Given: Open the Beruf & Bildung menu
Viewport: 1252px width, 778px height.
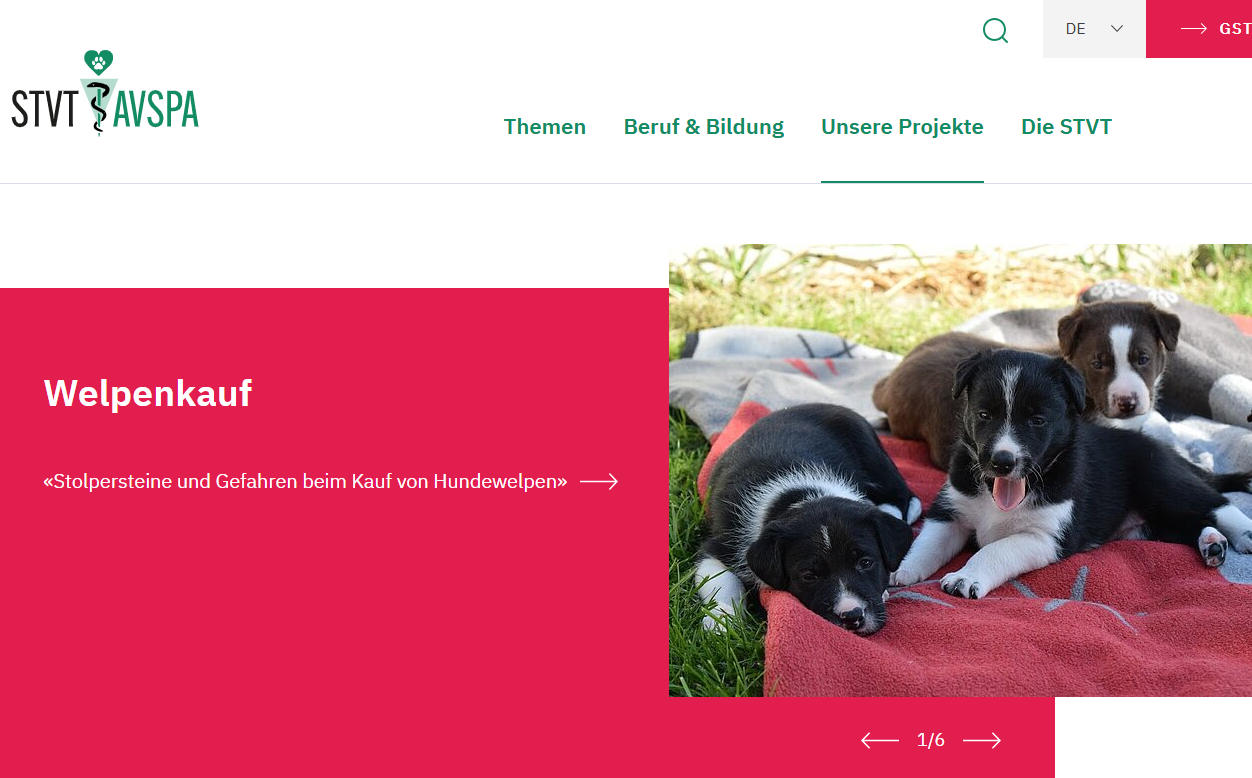Looking at the screenshot, I should point(704,127).
